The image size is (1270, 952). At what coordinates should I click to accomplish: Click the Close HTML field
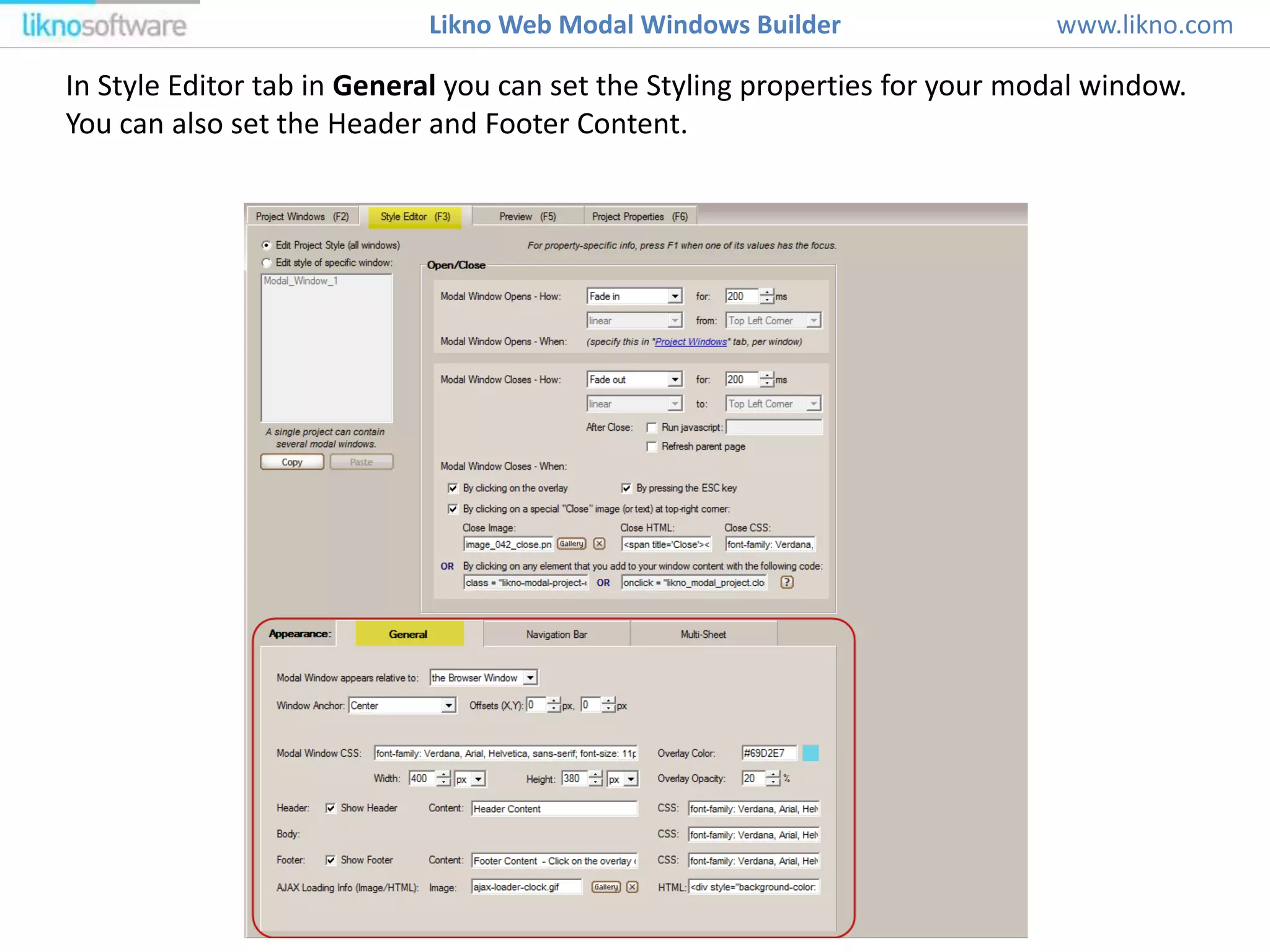666,544
